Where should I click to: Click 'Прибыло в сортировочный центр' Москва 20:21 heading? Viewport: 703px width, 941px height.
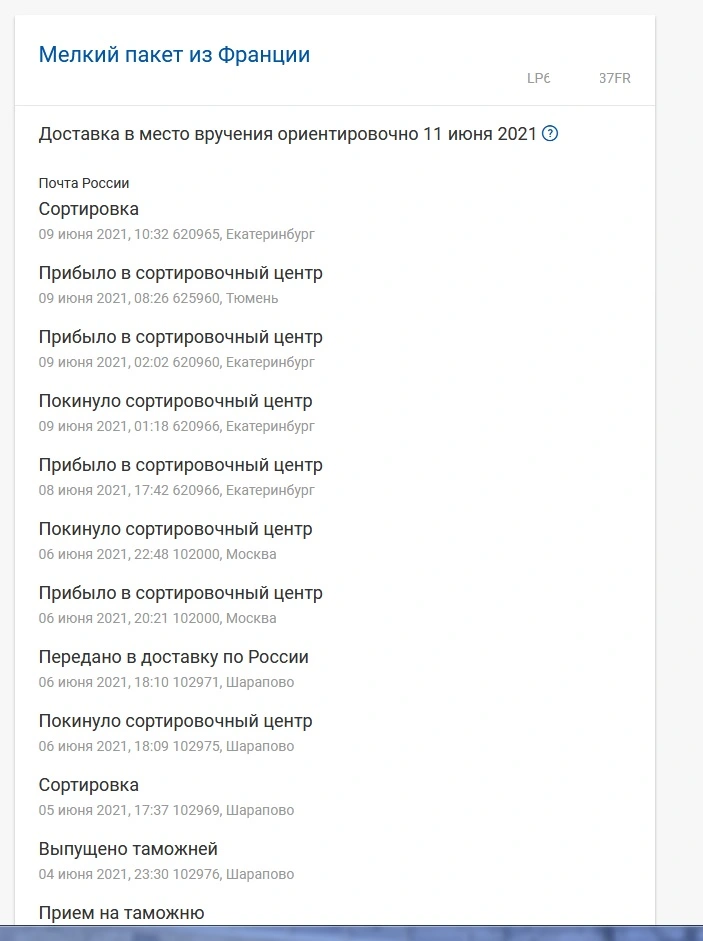pos(181,593)
